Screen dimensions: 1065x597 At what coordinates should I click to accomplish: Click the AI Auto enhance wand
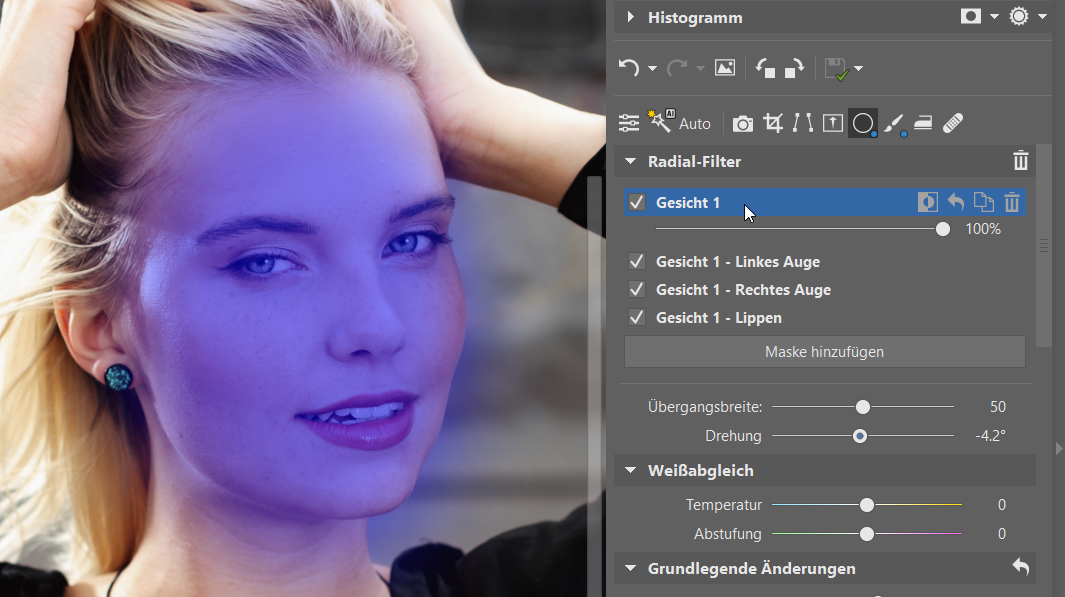(659, 123)
